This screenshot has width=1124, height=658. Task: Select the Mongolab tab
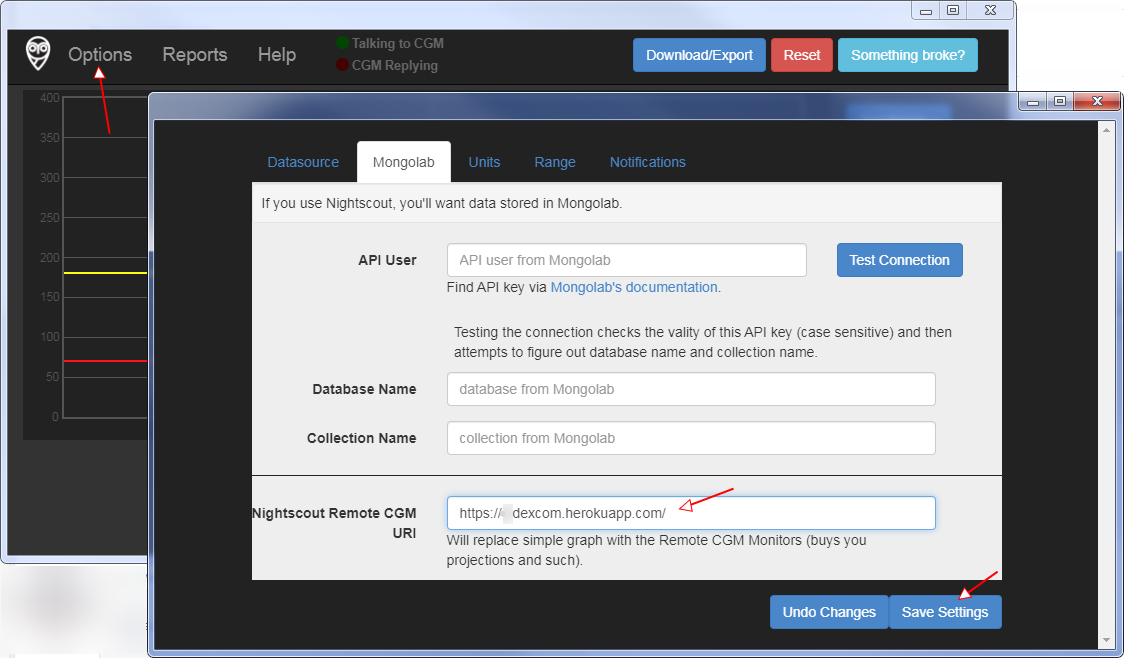404,162
